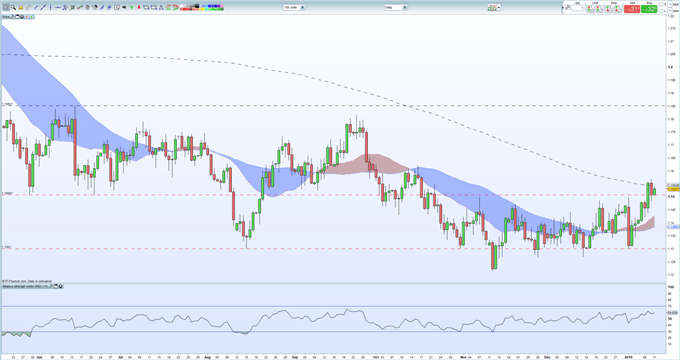Tick the L checkbox below S
The width and height of the screenshot is (680, 360).
pyautogui.click(x=661, y=11)
